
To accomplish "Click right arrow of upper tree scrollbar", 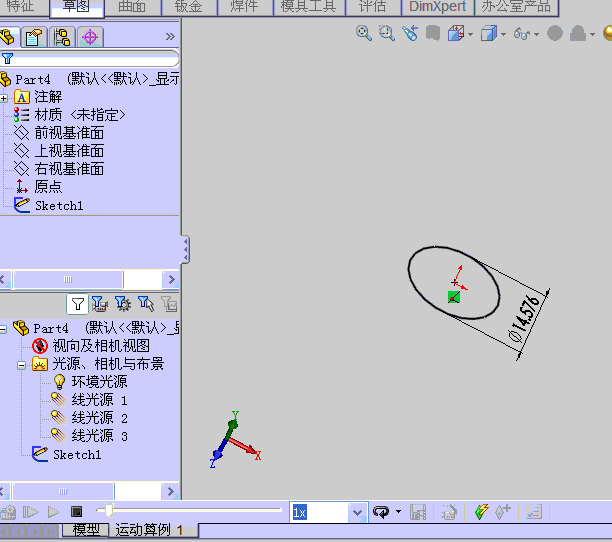I will click(x=171, y=279).
